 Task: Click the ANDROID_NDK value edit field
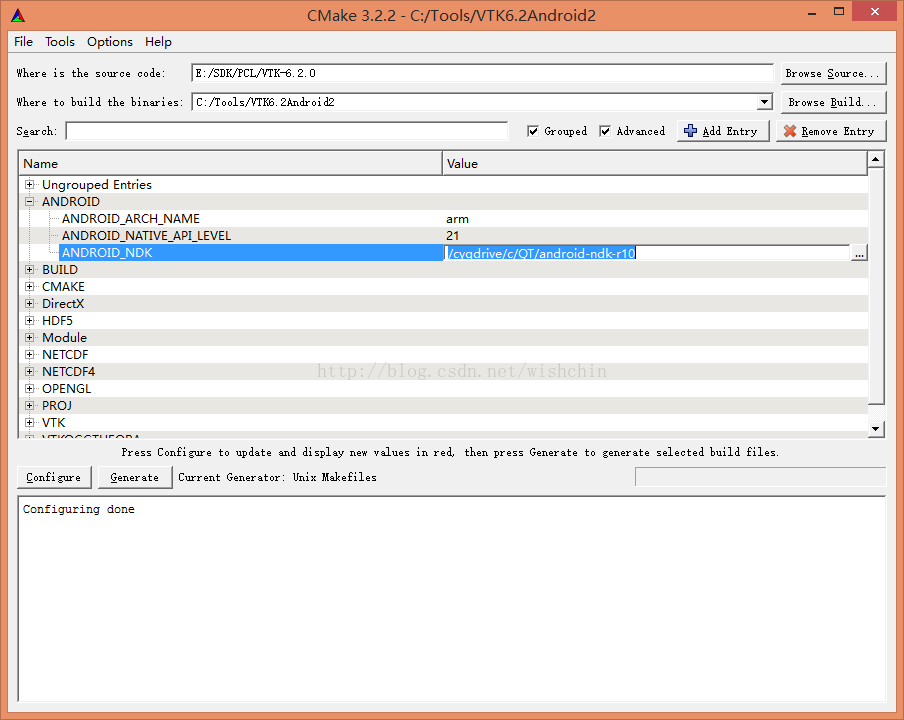[x=647, y=253]
